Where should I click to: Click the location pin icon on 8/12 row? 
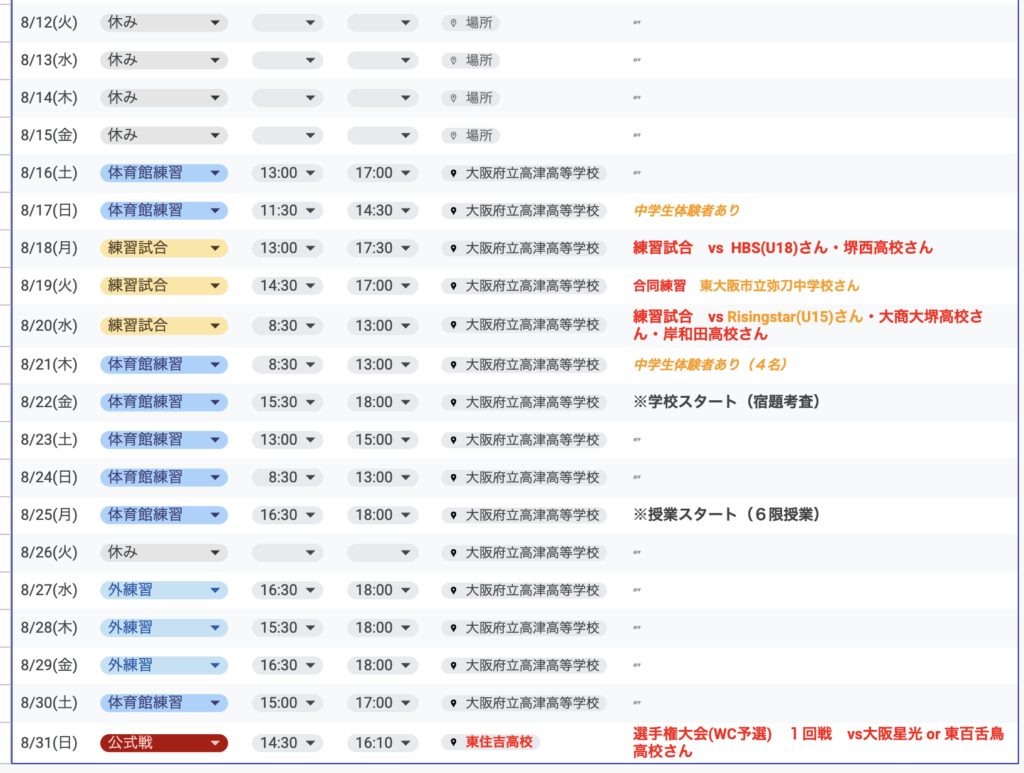click(453, 22)
